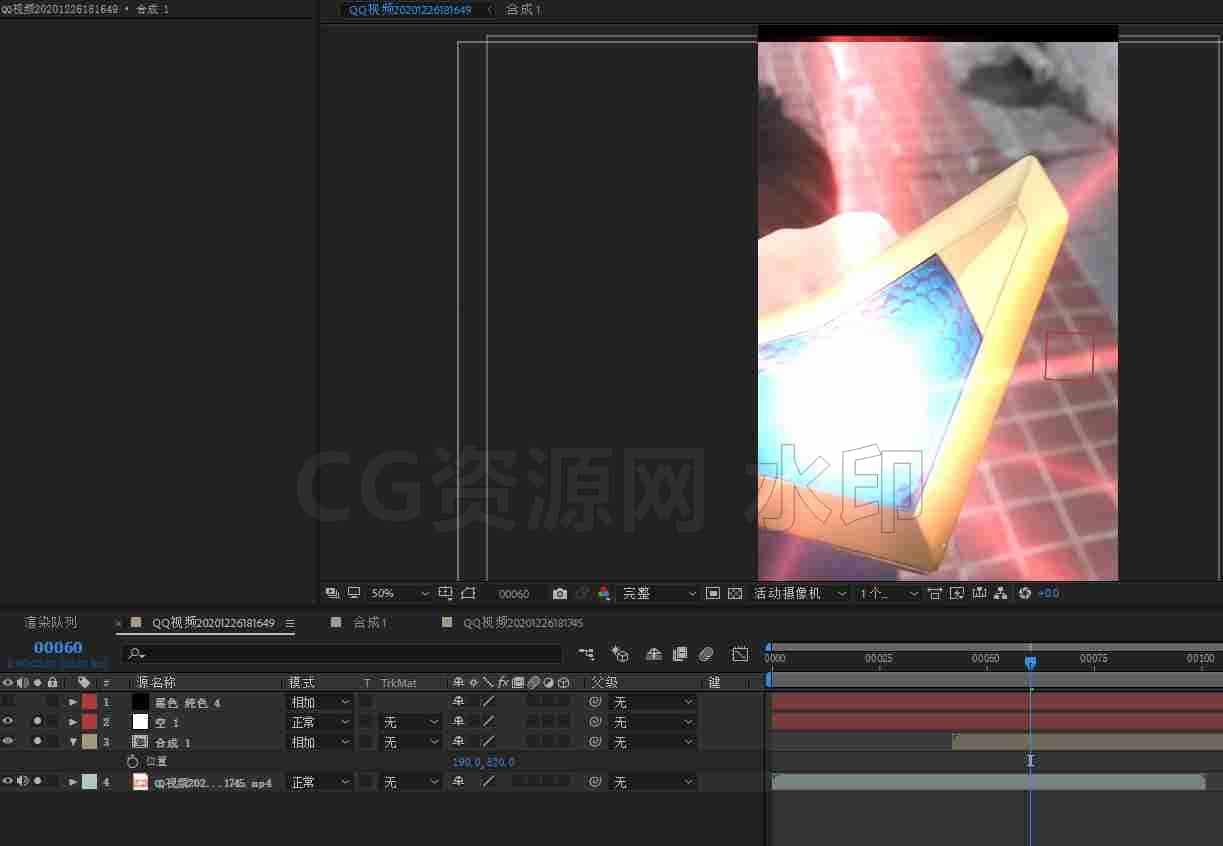Collapse the 合成 1 layer properties
The width and height of the screenshot is (1223, 846).
tap(73, 742)
